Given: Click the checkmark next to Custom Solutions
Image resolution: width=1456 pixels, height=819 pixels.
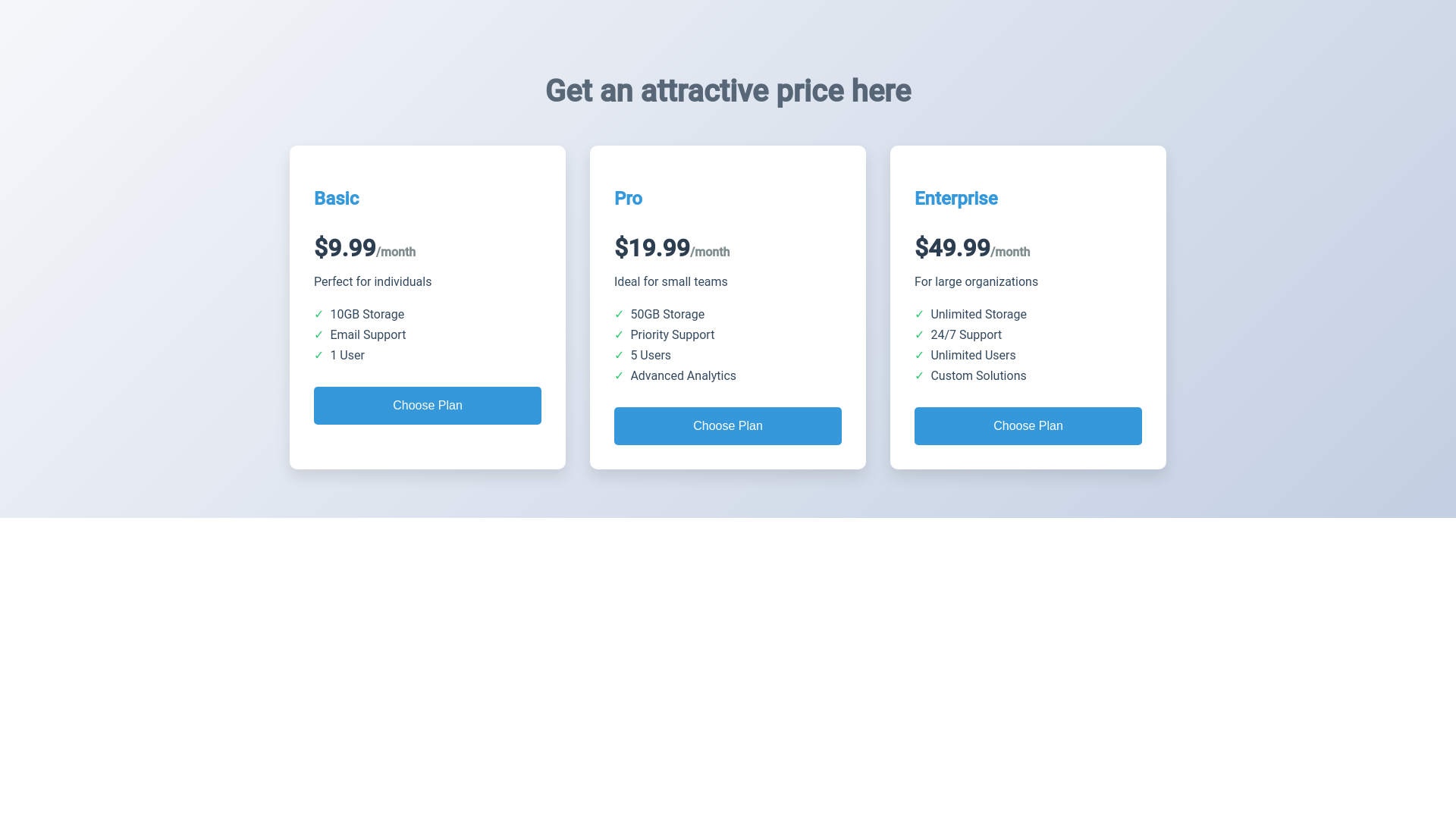Looking at the screenshot, I should click(919, 375).
